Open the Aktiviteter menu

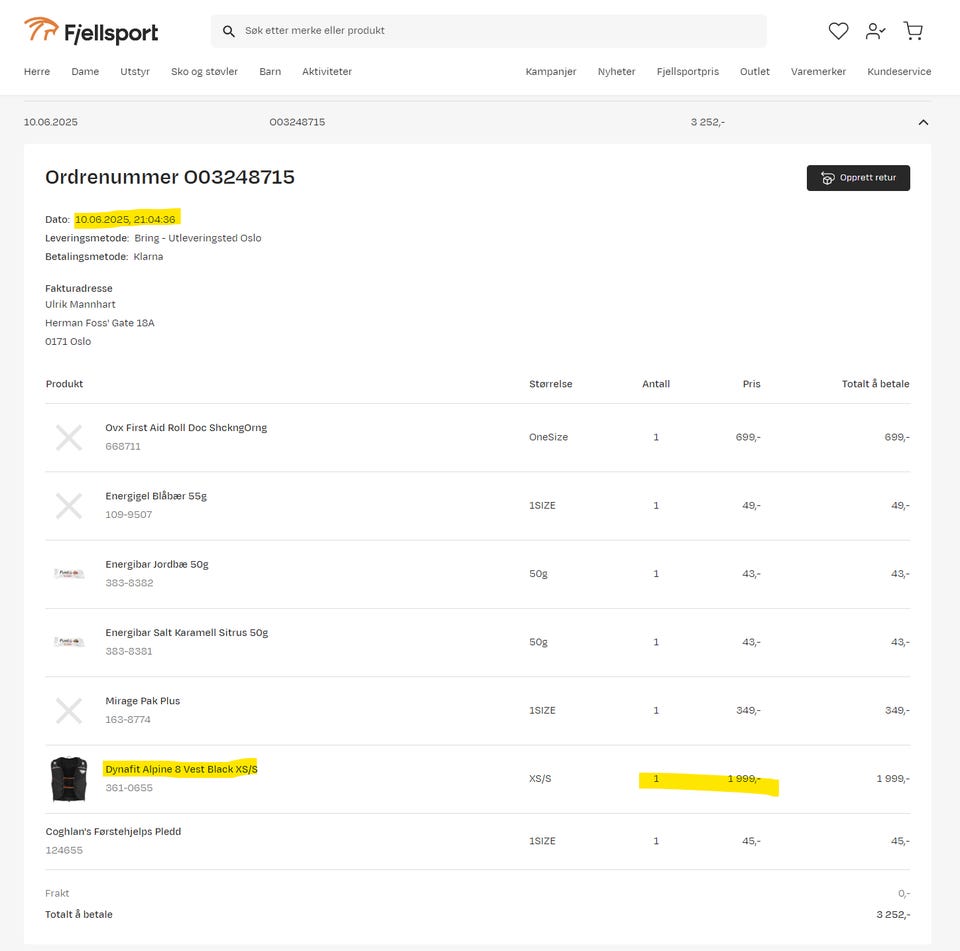(x=327, y=72)
